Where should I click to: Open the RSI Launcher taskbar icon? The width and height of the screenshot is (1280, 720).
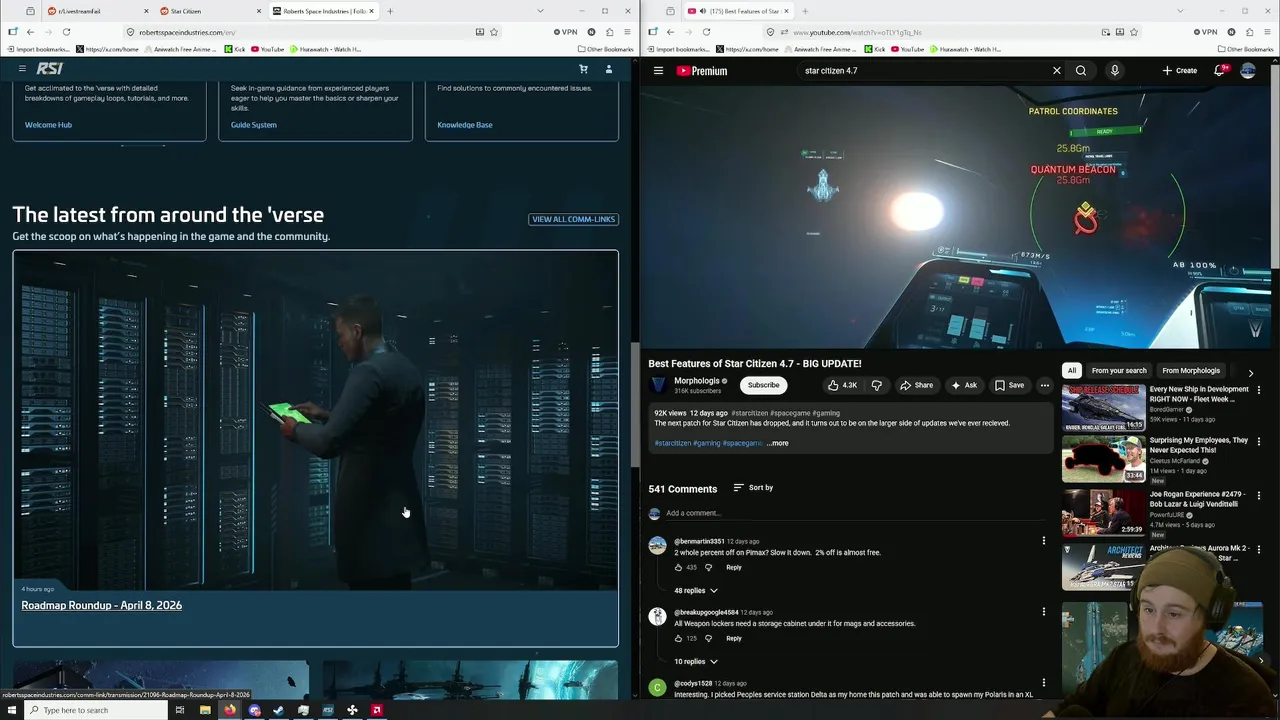(327, 710)
